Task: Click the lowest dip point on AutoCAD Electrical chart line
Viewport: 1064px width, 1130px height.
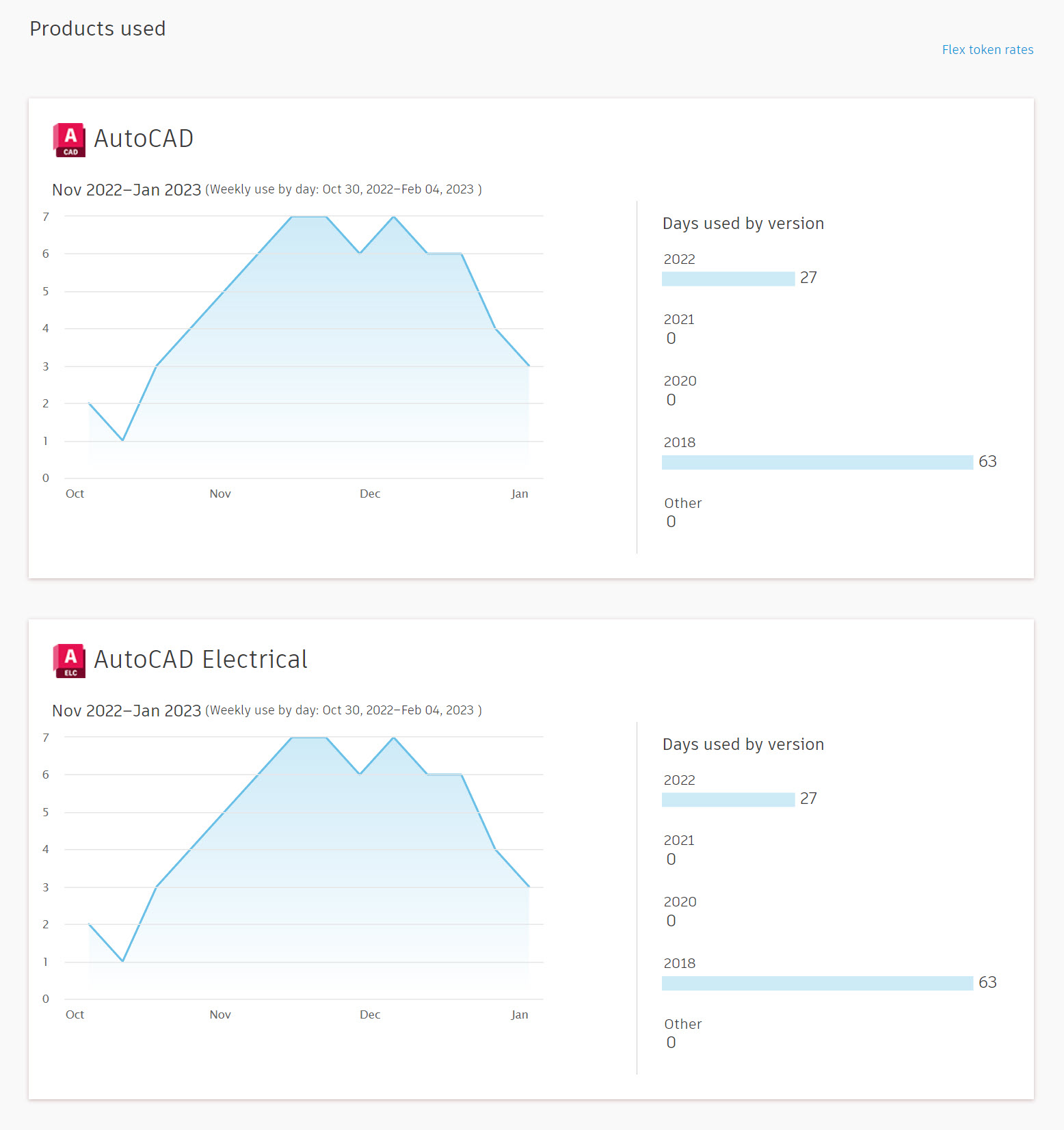Action: (x=123, y=961)
